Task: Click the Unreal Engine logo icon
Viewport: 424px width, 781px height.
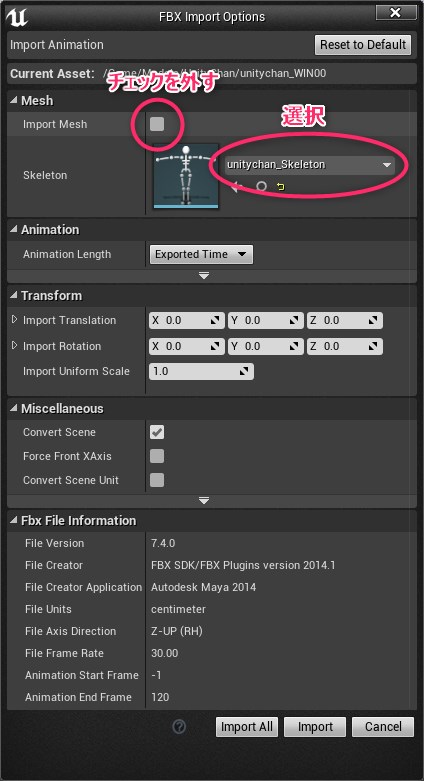Action: (x=16, y=16)
